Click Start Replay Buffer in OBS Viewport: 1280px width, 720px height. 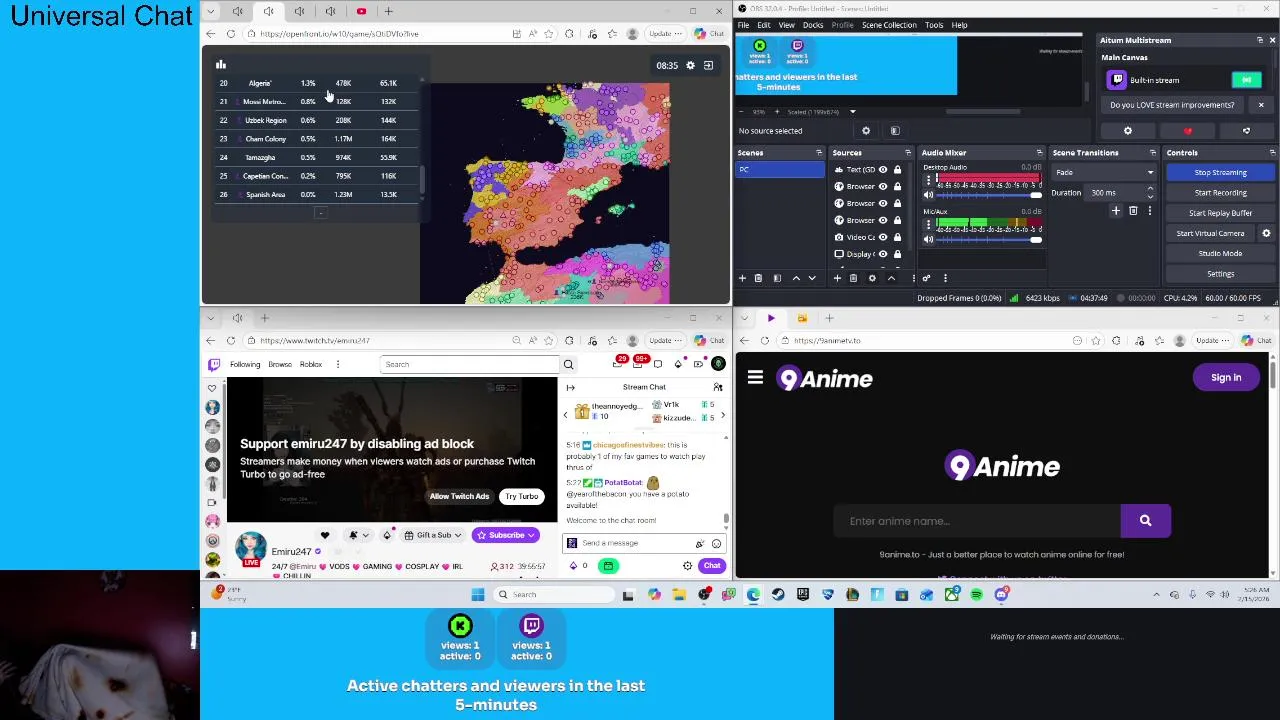(1220, 213)
